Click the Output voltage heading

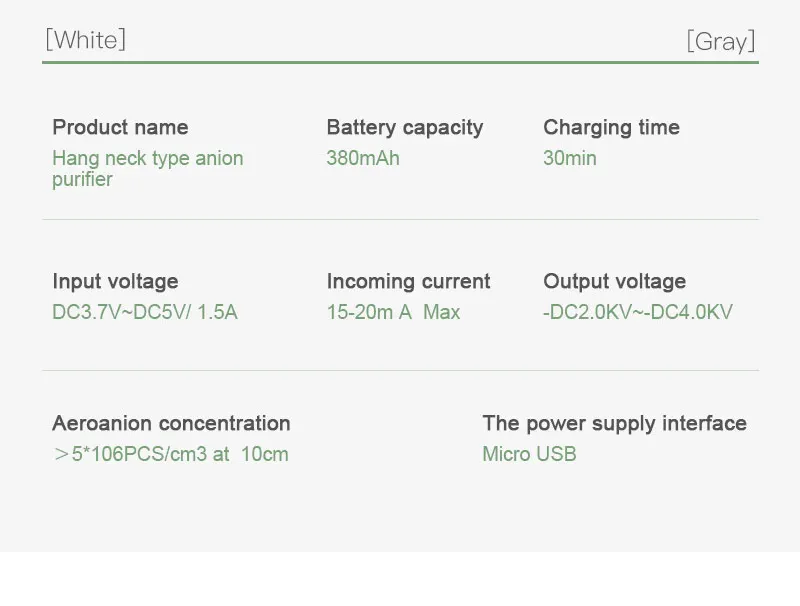(614, 281)
